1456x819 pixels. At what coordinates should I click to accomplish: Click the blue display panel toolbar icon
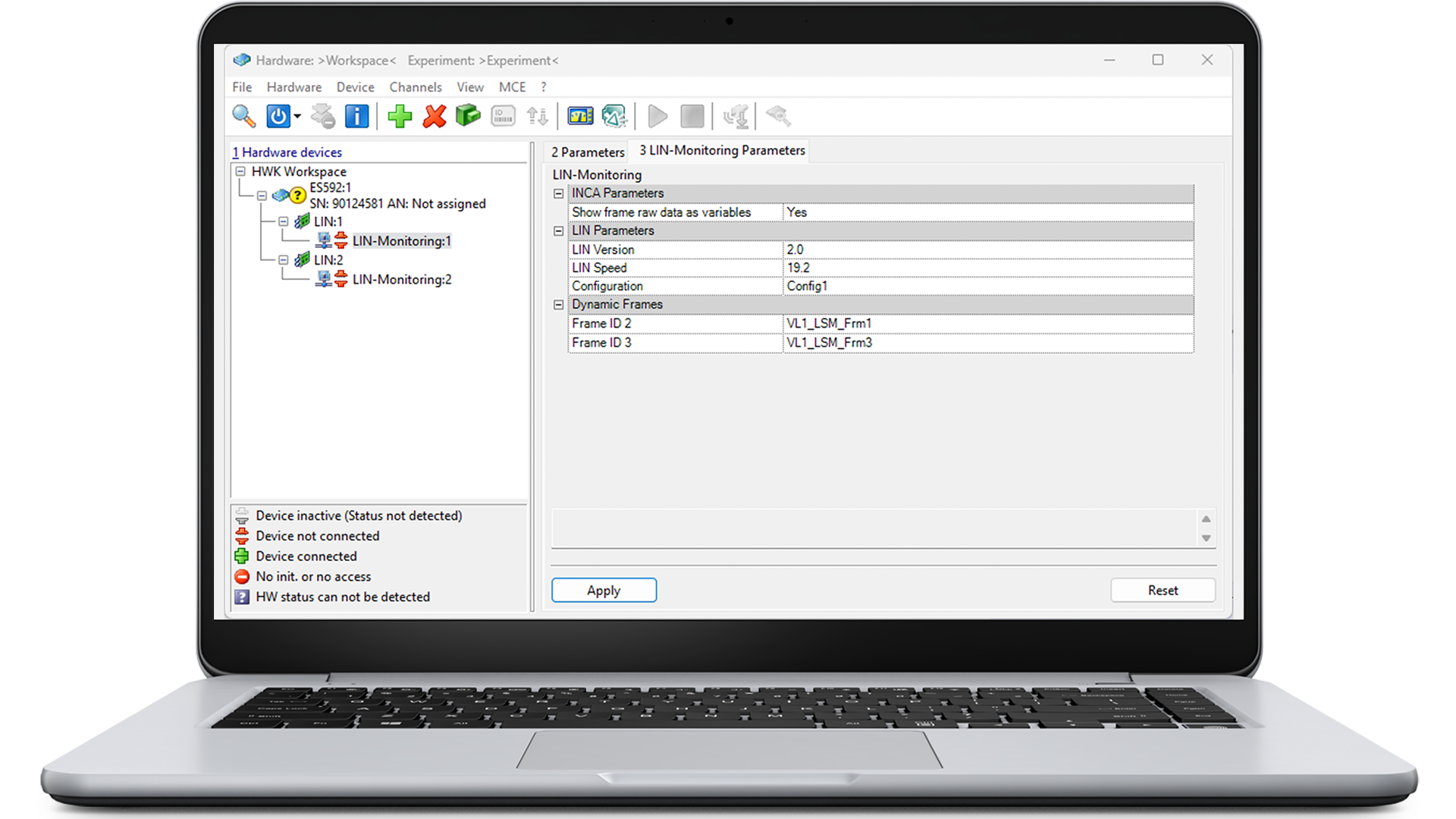(580, 116)
